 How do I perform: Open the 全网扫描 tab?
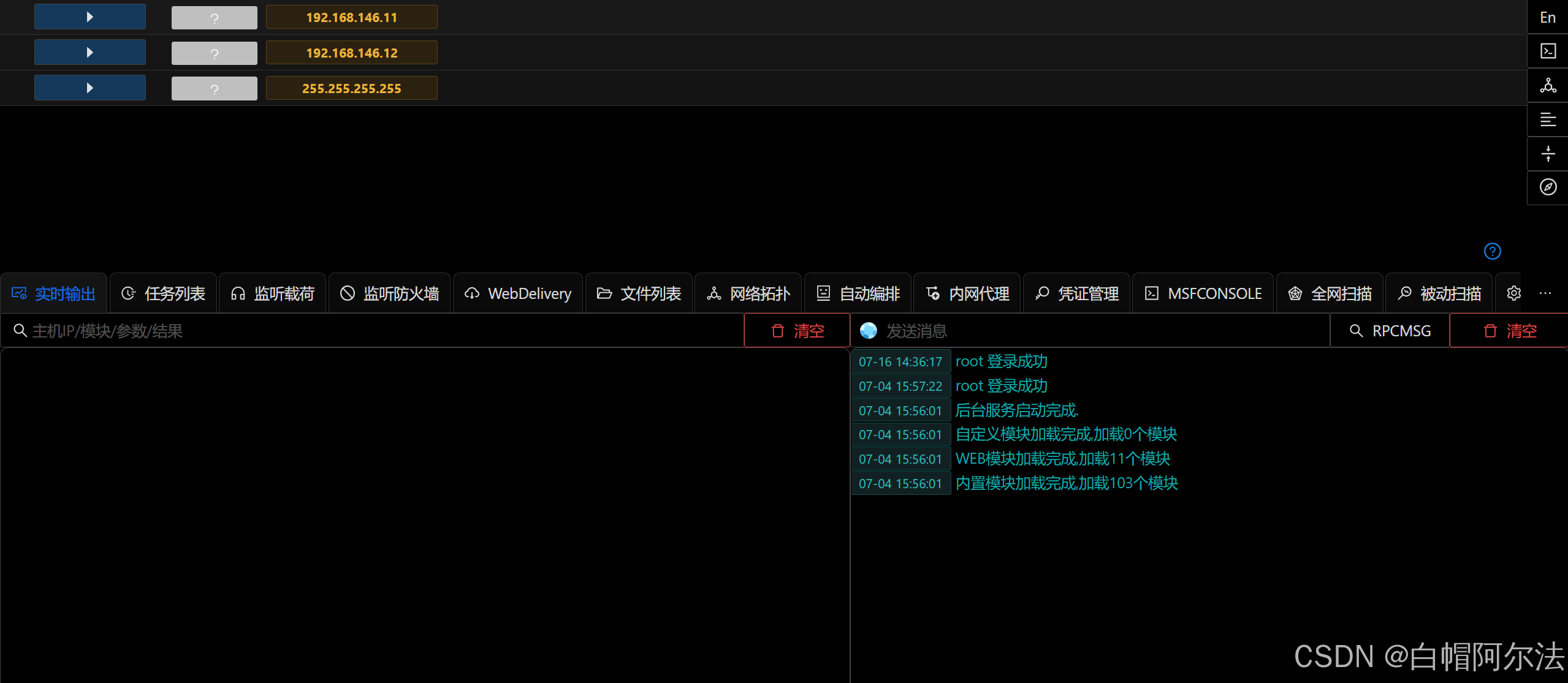pyautogui.click(x=1330, y=293)
